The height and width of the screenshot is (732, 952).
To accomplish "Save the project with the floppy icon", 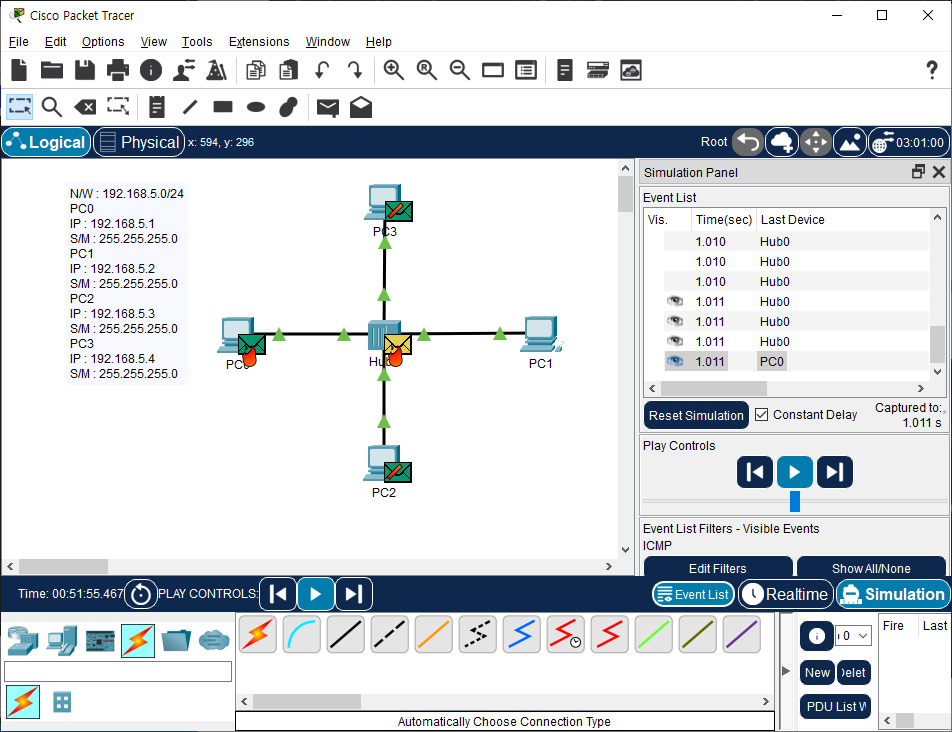I will click(85, 70).
